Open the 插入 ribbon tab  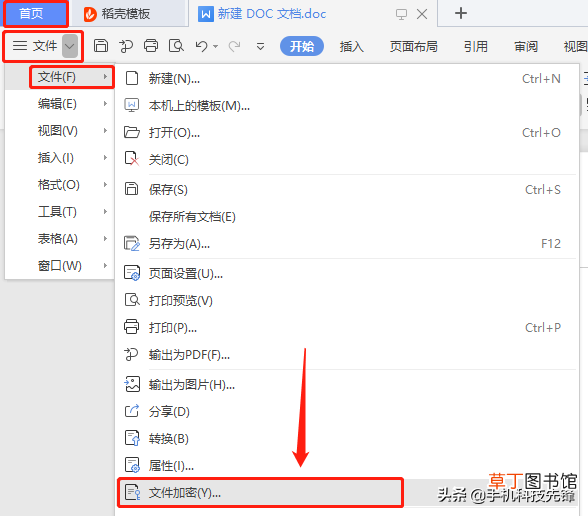(351, 46)
